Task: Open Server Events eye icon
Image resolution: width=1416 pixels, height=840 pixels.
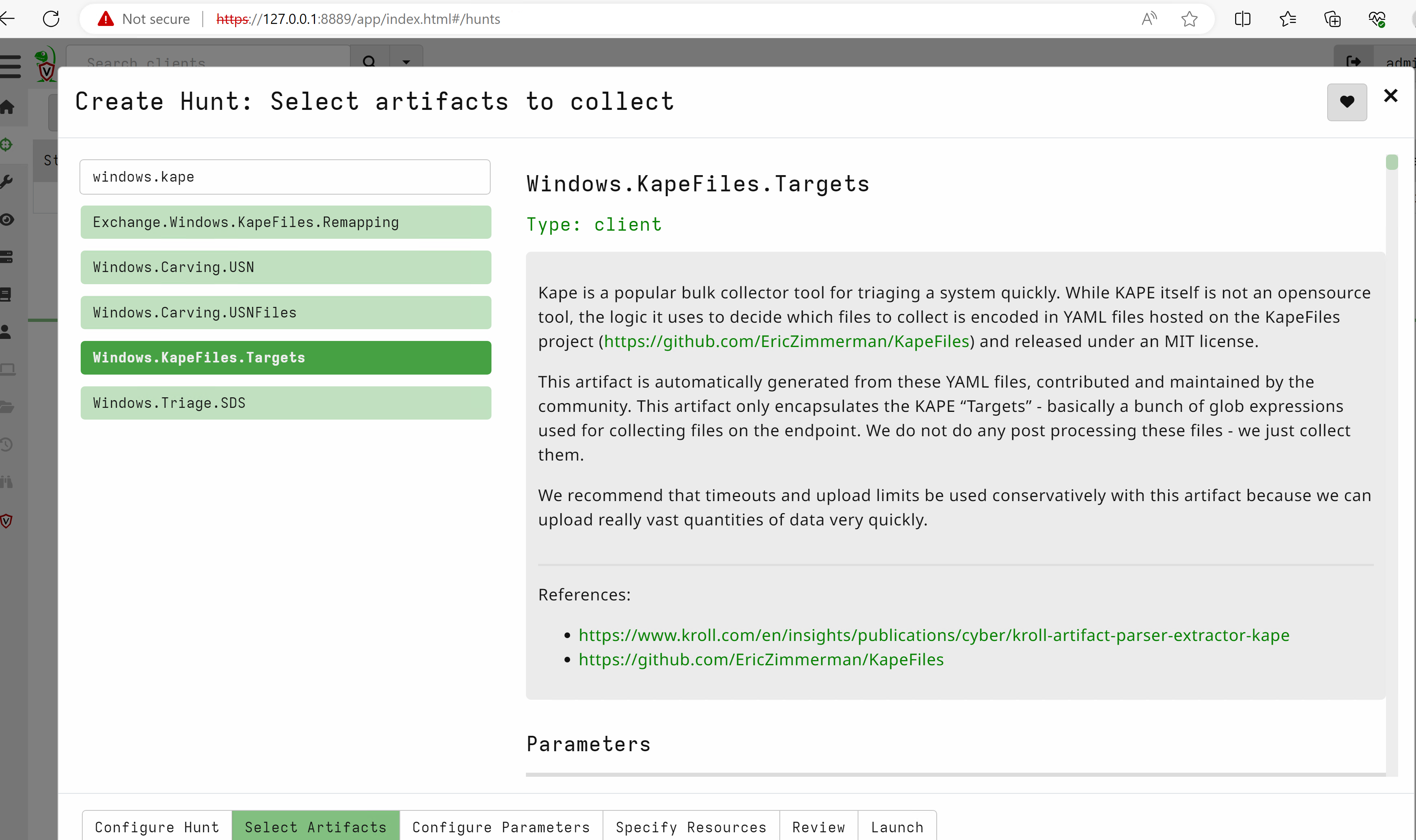Action: click(x=7, y=219)
